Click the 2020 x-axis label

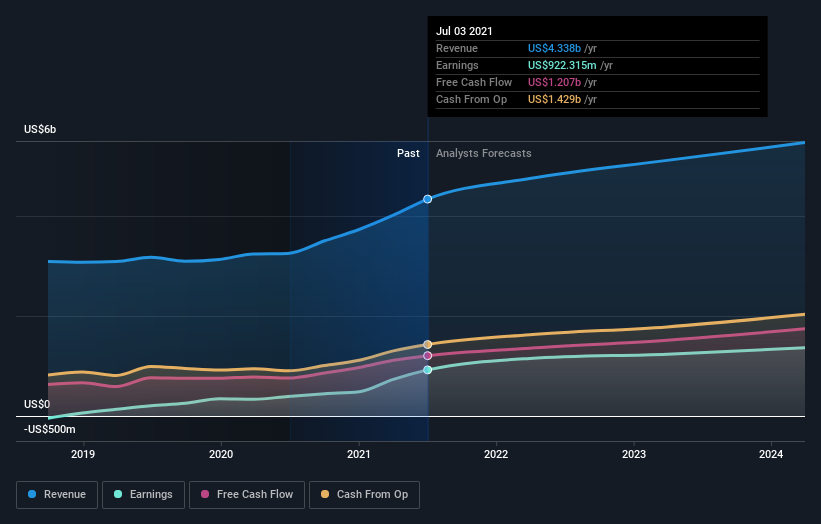click(x=221, y=454)
